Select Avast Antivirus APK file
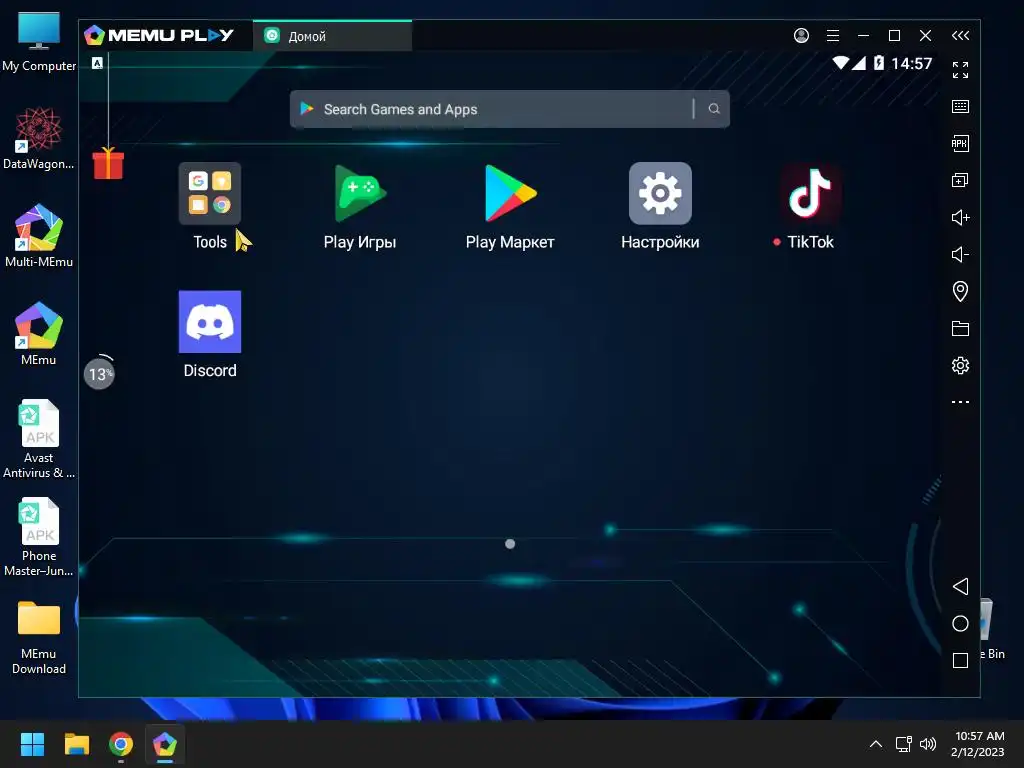The width and height of the screenshot is (1024, 768). point(39,439)
